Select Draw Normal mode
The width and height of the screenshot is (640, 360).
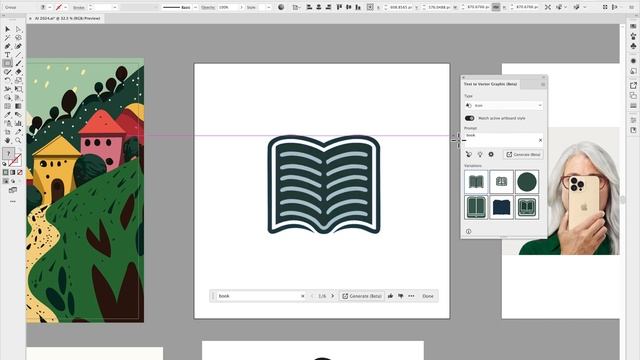coord(6,181)
